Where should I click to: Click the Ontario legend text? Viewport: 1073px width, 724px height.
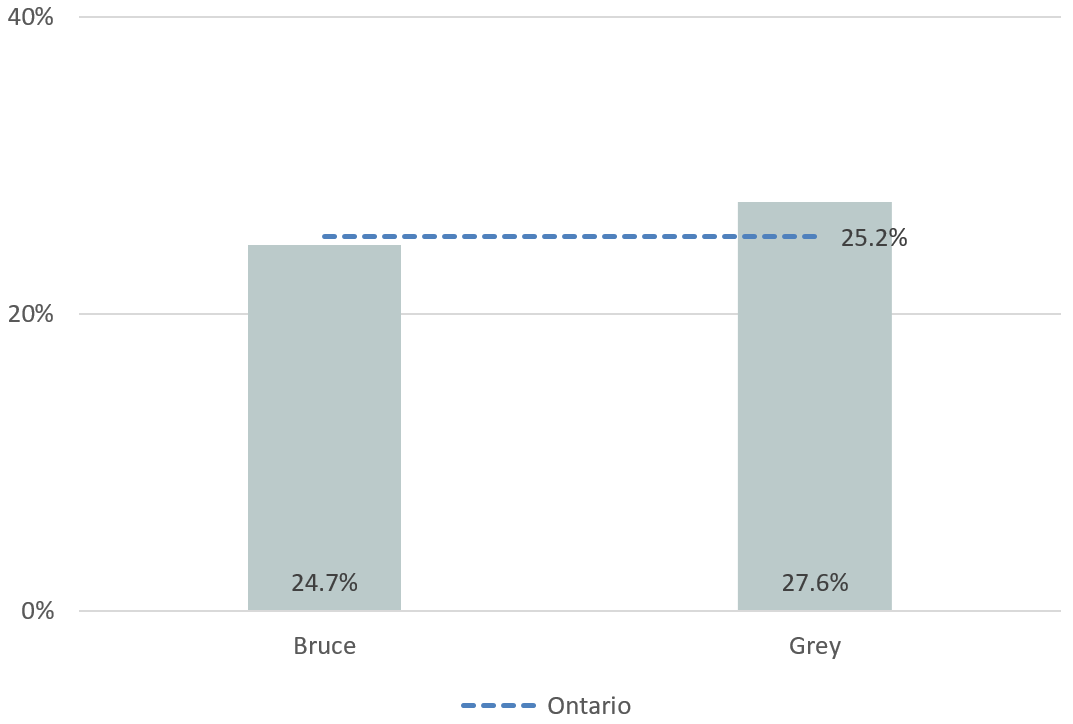pos(588,706)
